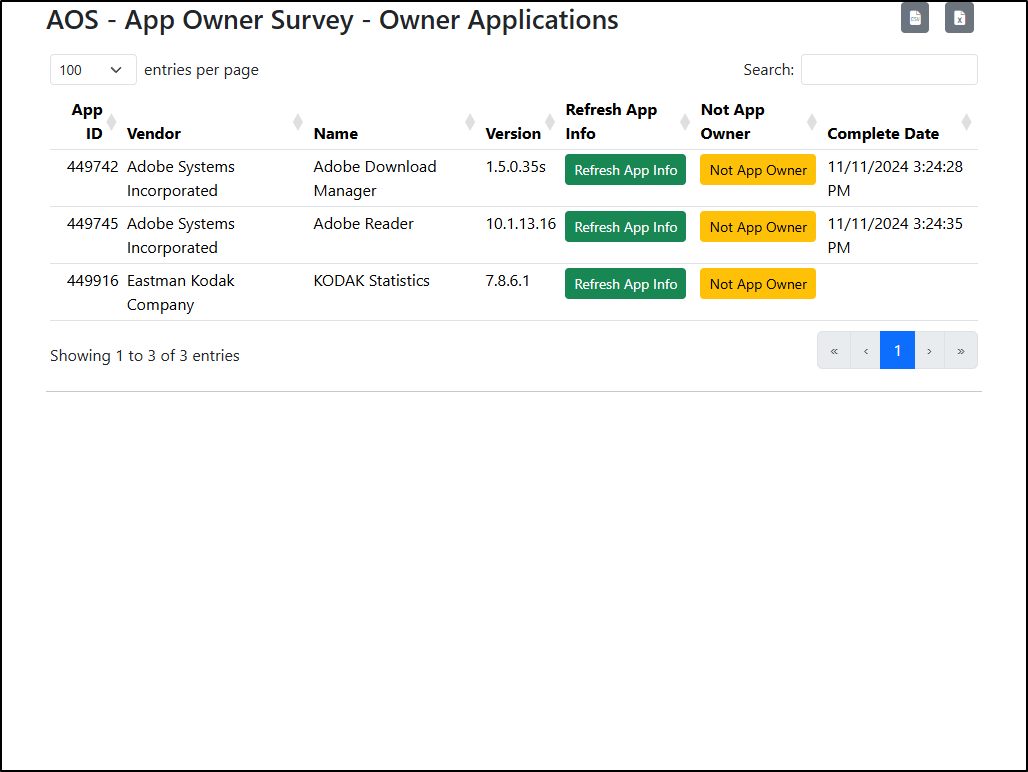Image resolution: width=1028 pixels, height=772 pixels.
Task: Go to the next page of results
Action: [930, 351]
